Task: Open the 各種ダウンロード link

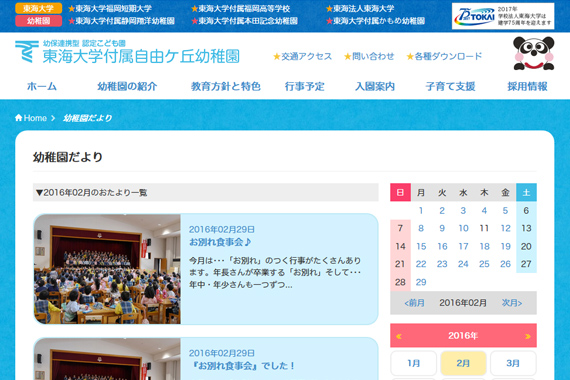Action: coord(444,56)
